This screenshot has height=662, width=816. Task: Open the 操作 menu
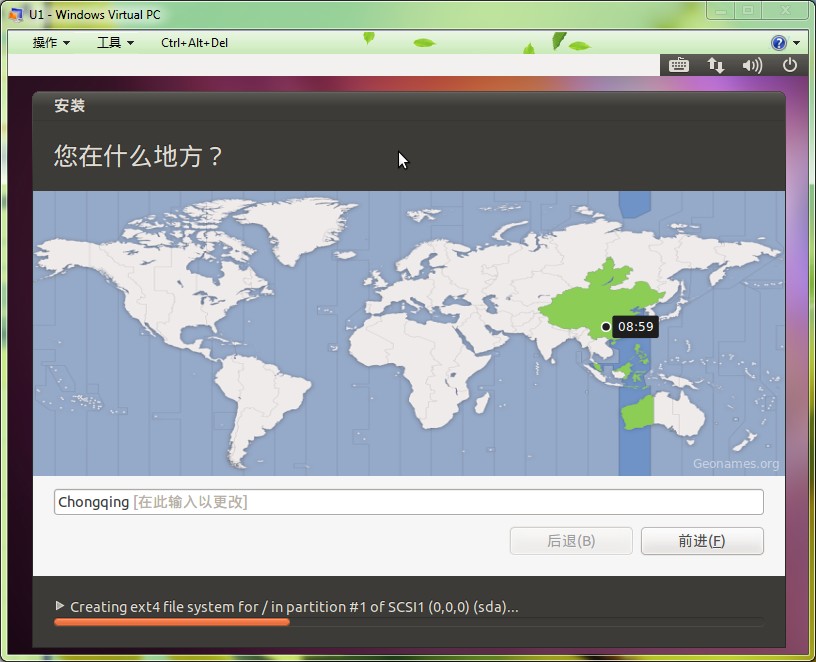click(x=51, y=43)
